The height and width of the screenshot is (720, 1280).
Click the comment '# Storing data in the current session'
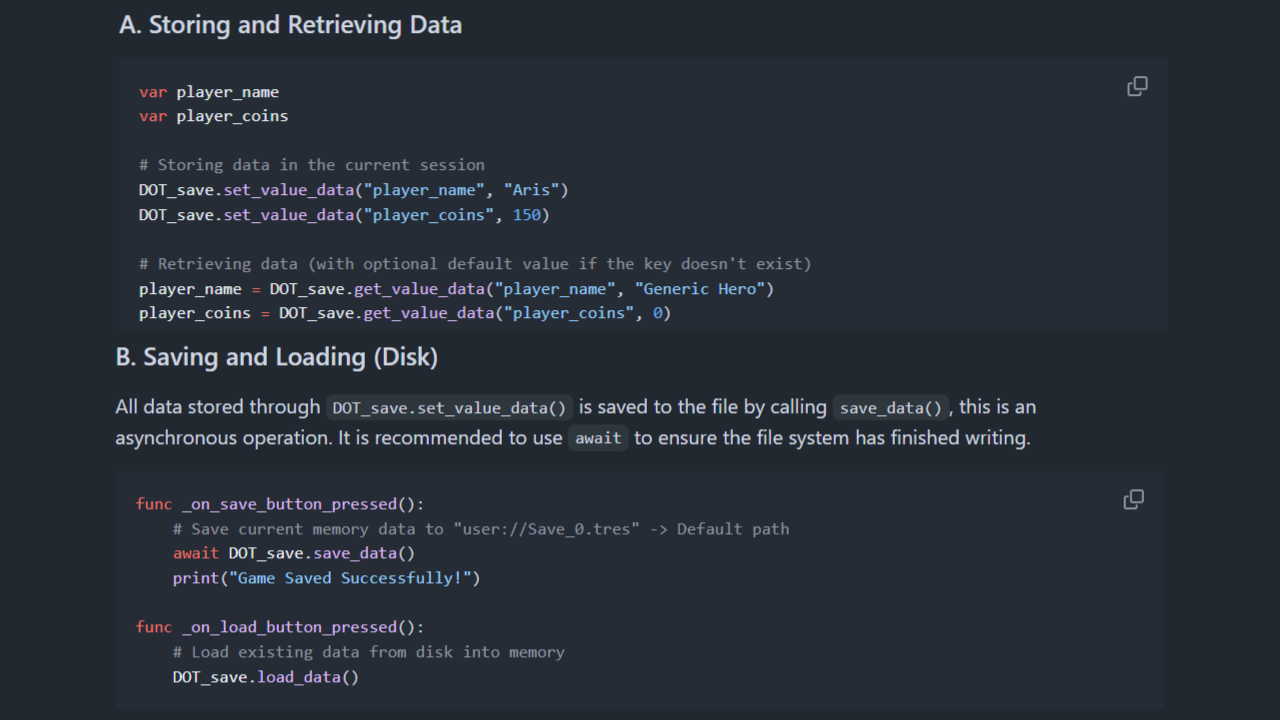(x=312, y=165)
